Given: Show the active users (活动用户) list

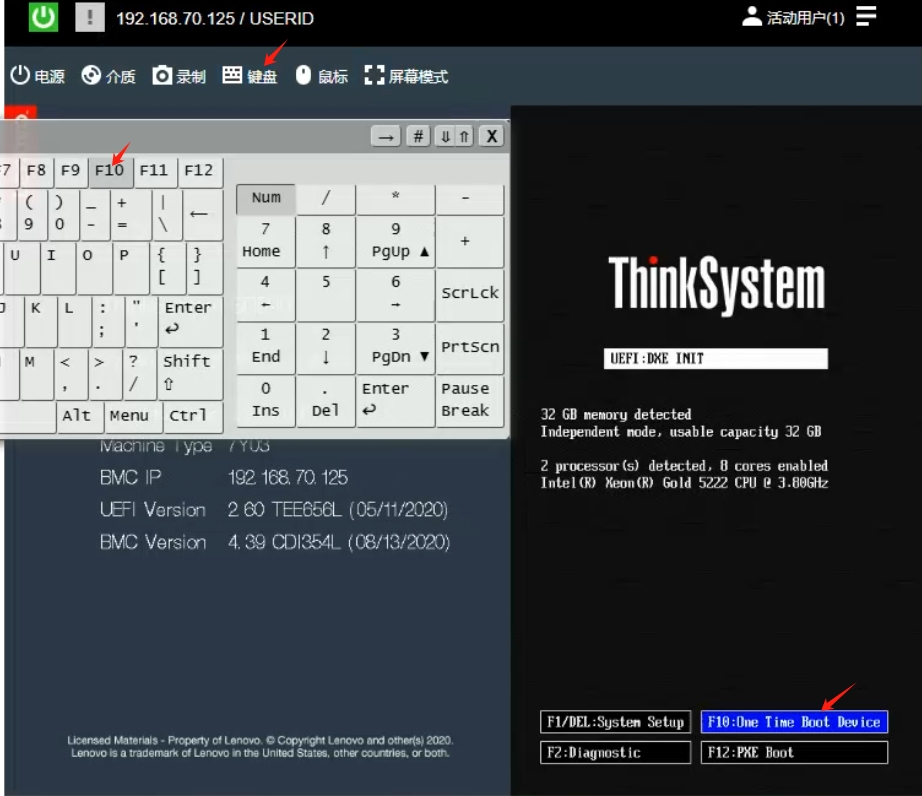Looking at the screenshot, I should 793,18.
